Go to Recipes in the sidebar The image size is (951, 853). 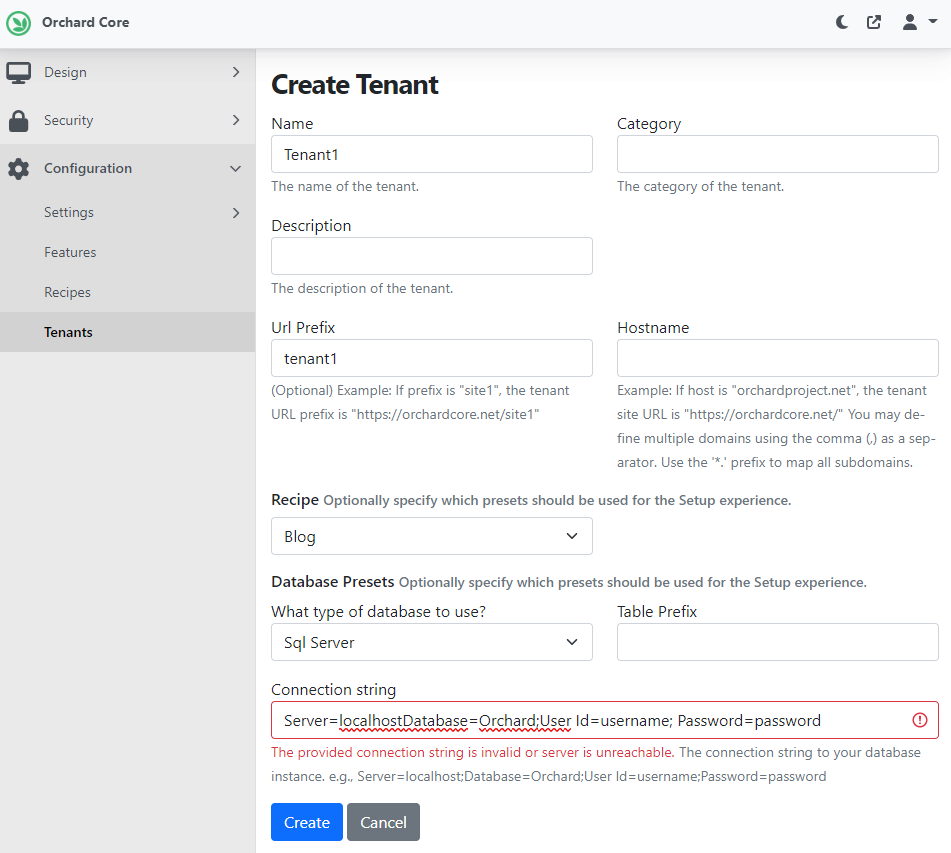click(x=127, y=292)
